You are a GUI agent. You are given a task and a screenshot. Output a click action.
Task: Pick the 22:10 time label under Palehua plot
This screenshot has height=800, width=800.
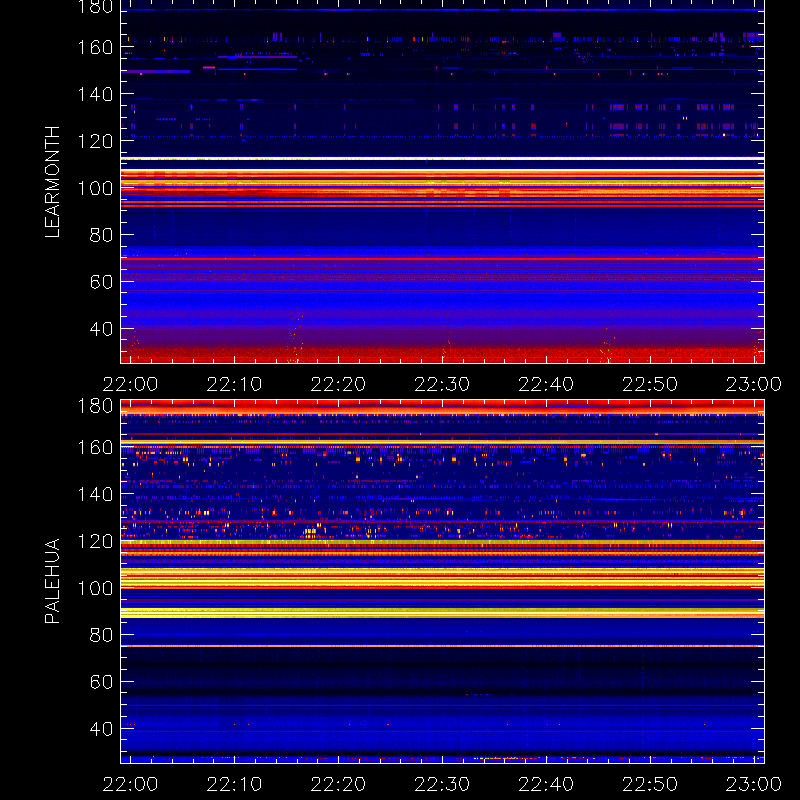tap(234, 784)
